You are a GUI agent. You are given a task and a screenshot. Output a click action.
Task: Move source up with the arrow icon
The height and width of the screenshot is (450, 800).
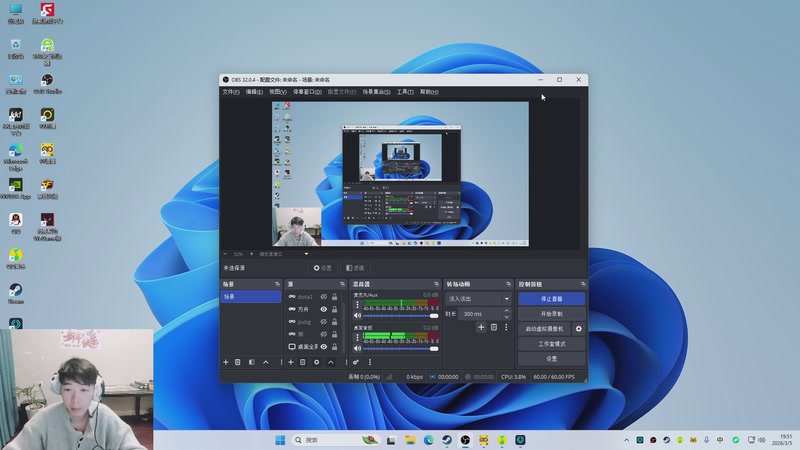[331, 362]
